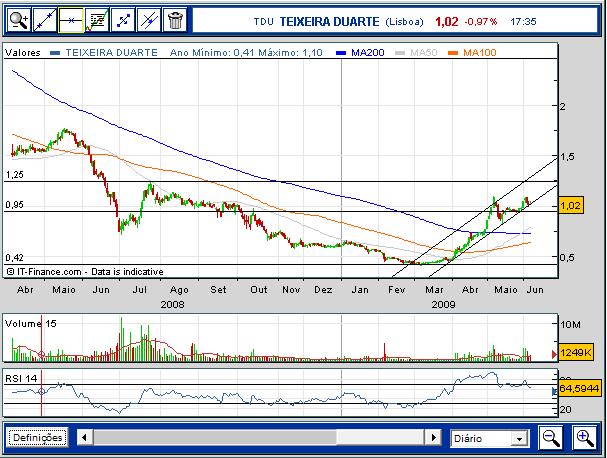Viewport: 607px width, 458px height.
Task: Click the Máximo: 1,10 text
Action: click(290, 52)
